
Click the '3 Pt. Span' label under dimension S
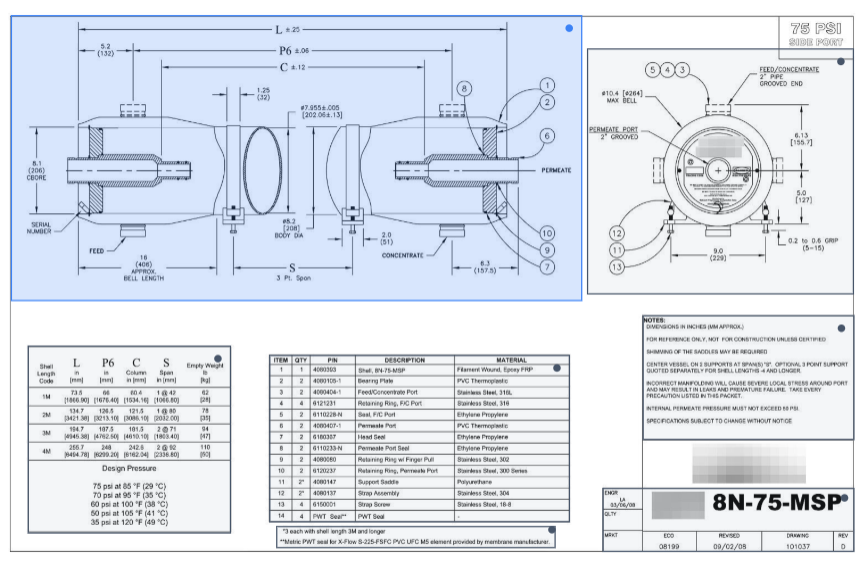[293, 278]
